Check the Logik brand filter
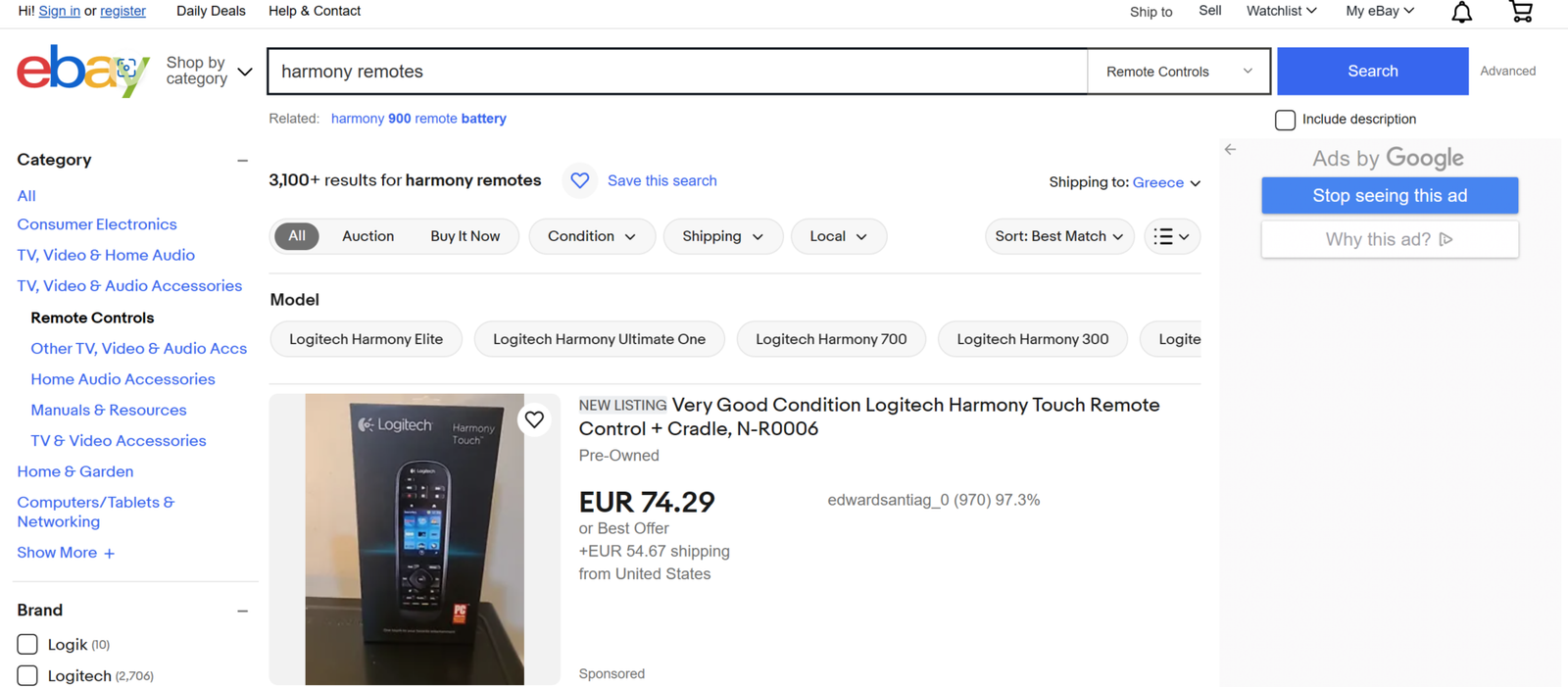 tap(27, 644)
